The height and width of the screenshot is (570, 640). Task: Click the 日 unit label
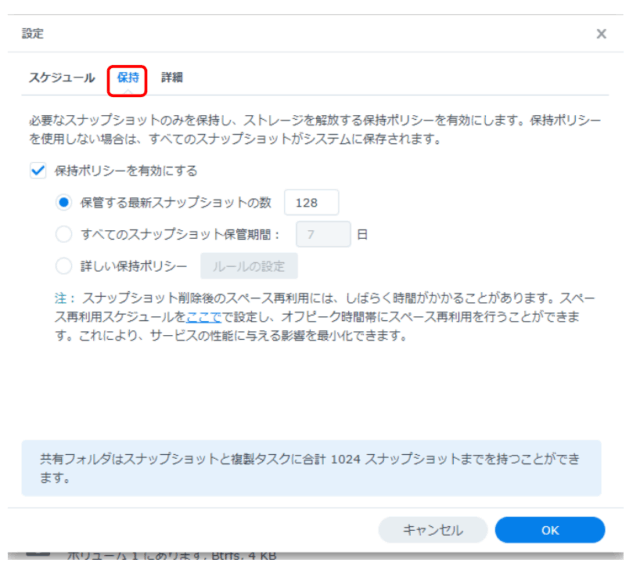362,235
